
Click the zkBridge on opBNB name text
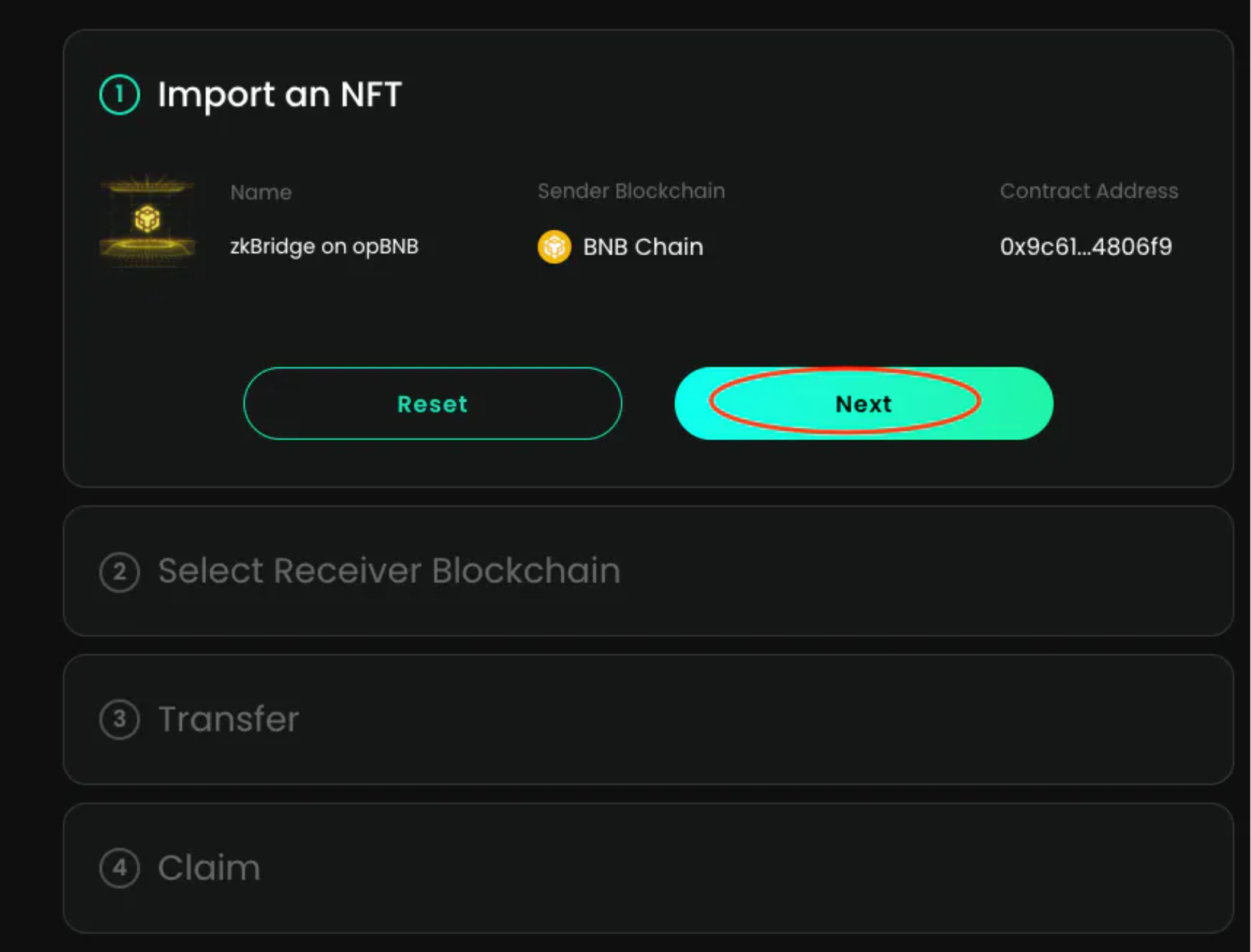324,247
